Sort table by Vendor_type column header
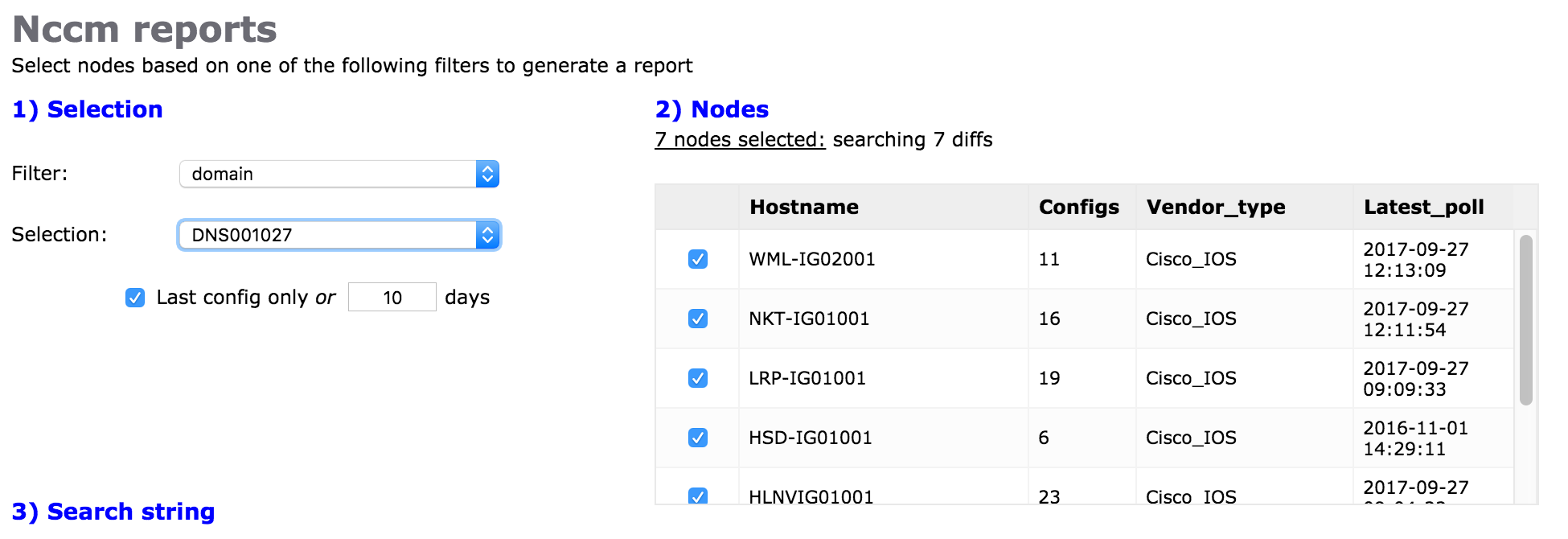The width and height of the screenshot is (1568, 539). pyautogui.click(x=1215, y=208)
